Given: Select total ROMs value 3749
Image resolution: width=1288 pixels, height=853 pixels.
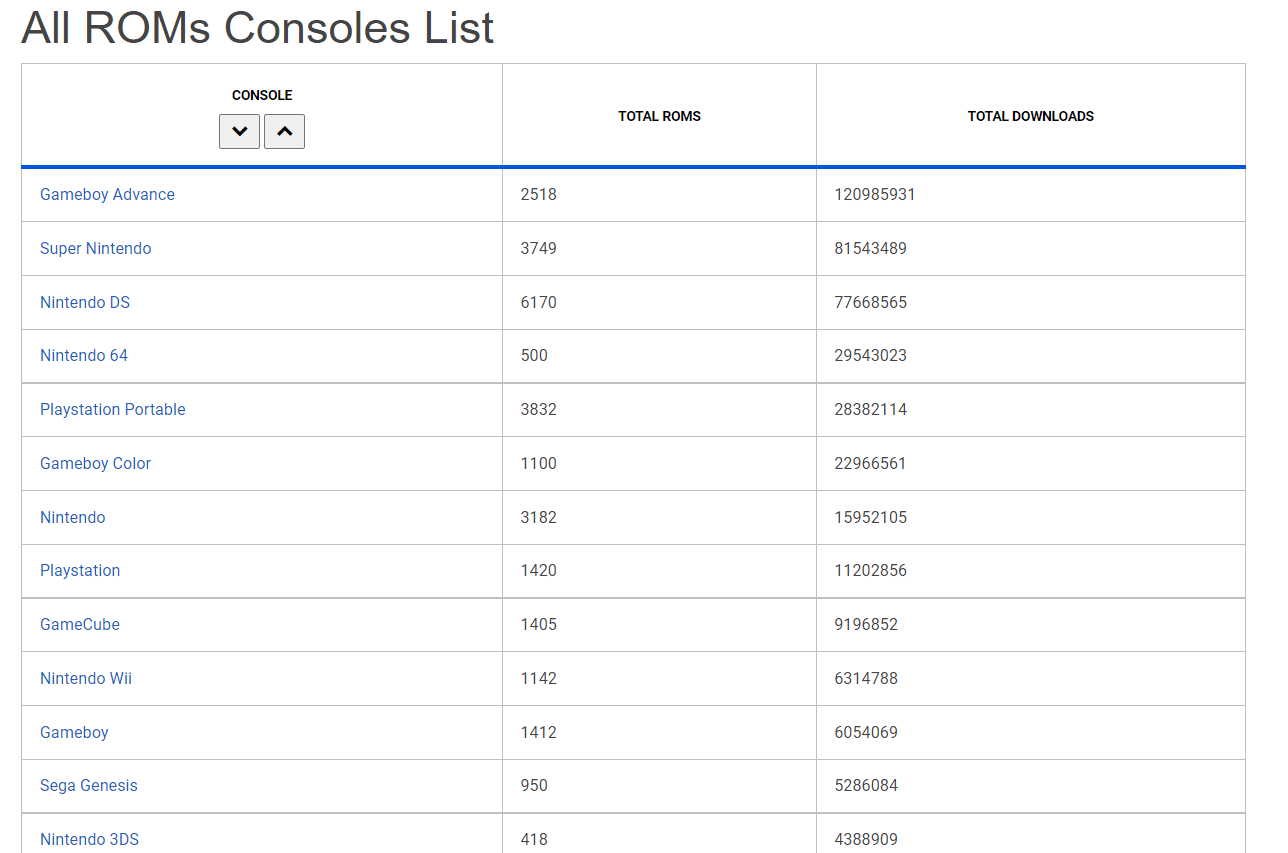Looking at the screenshot, I should [x=539, y=248].
